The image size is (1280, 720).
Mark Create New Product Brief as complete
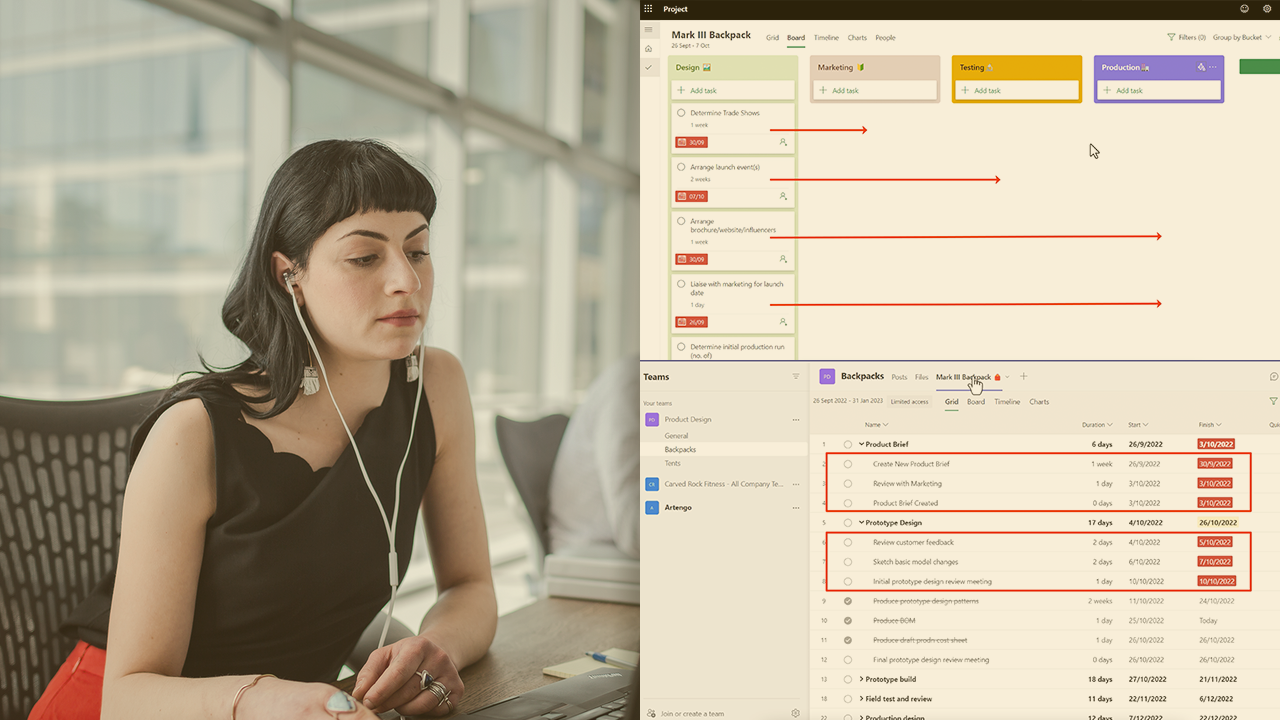pyautogui.click(x=848, y=464)
